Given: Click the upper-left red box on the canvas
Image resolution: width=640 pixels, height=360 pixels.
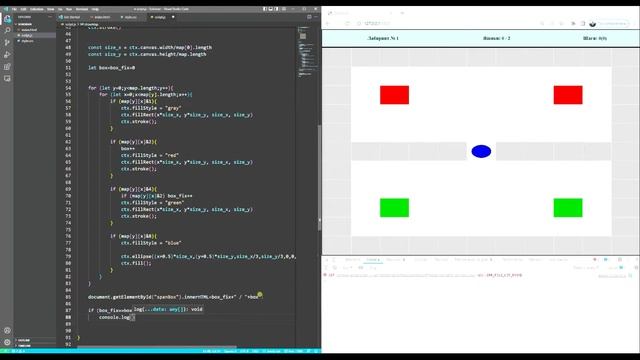Looking at the screenshot, I should pos(394,95).
